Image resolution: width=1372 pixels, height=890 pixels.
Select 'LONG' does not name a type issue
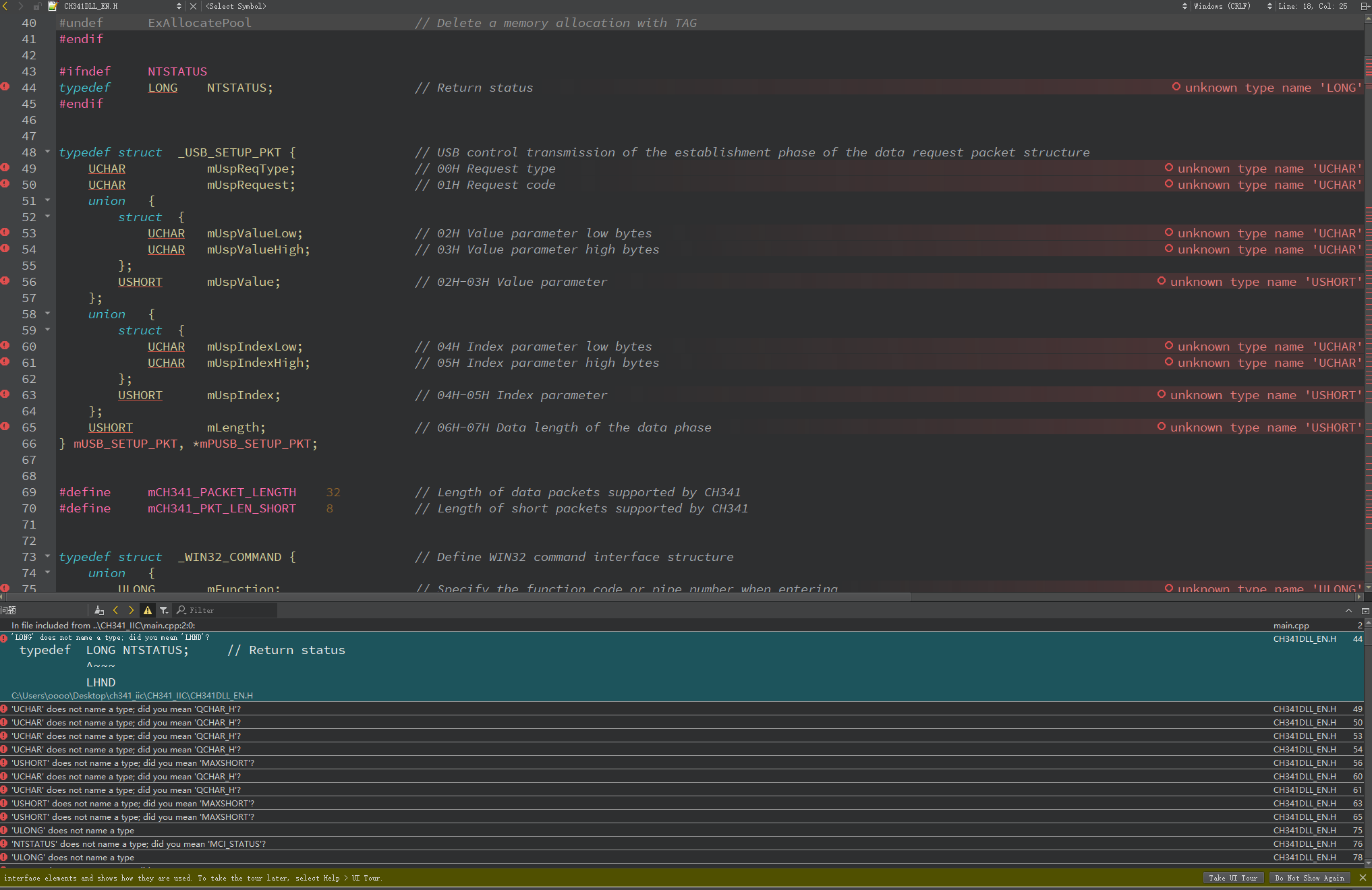[681, 666]
